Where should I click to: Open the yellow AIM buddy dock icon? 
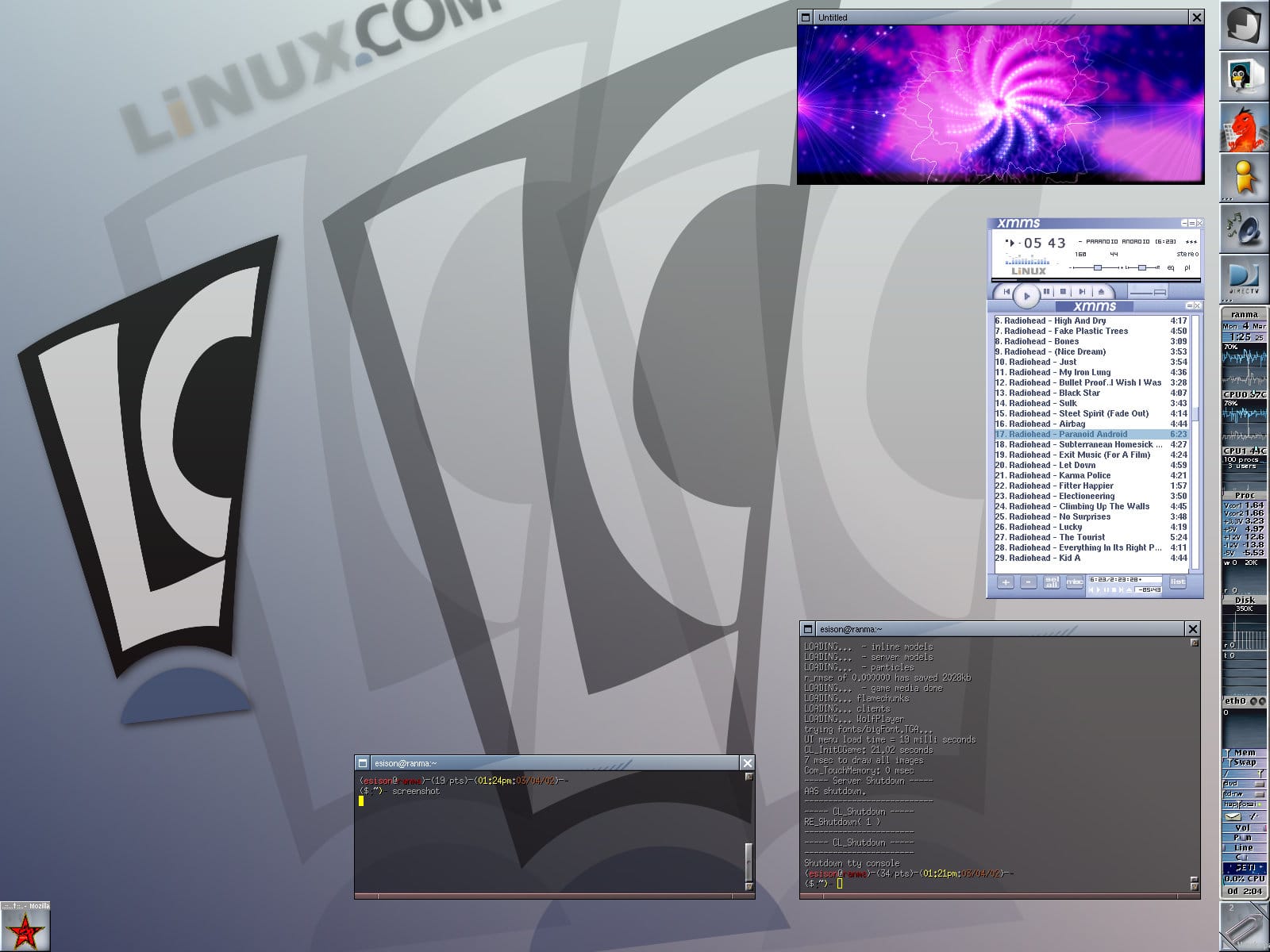point(1244,178)
